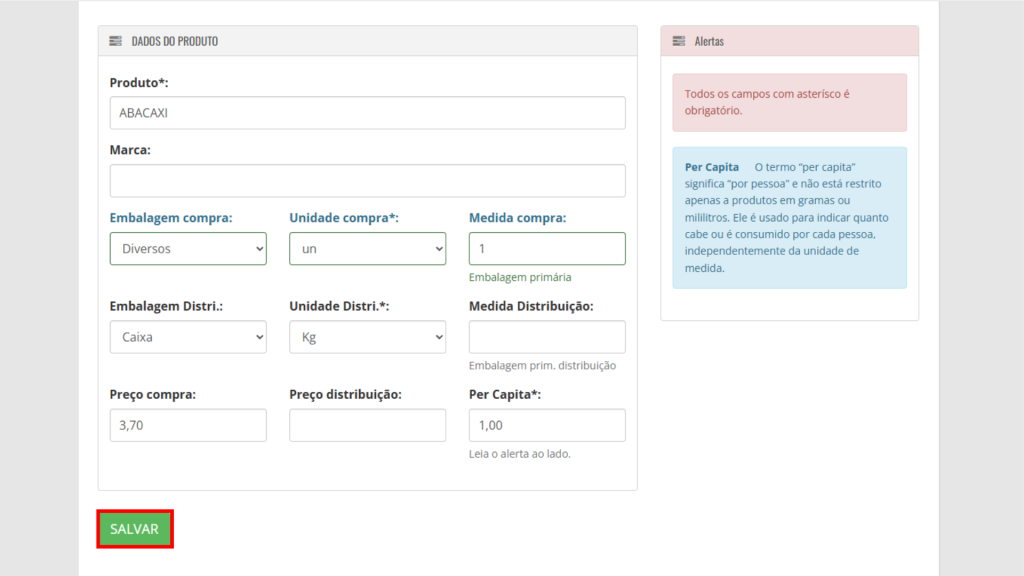
Task: Select the Per Capita value field
Action: (547, 425)
